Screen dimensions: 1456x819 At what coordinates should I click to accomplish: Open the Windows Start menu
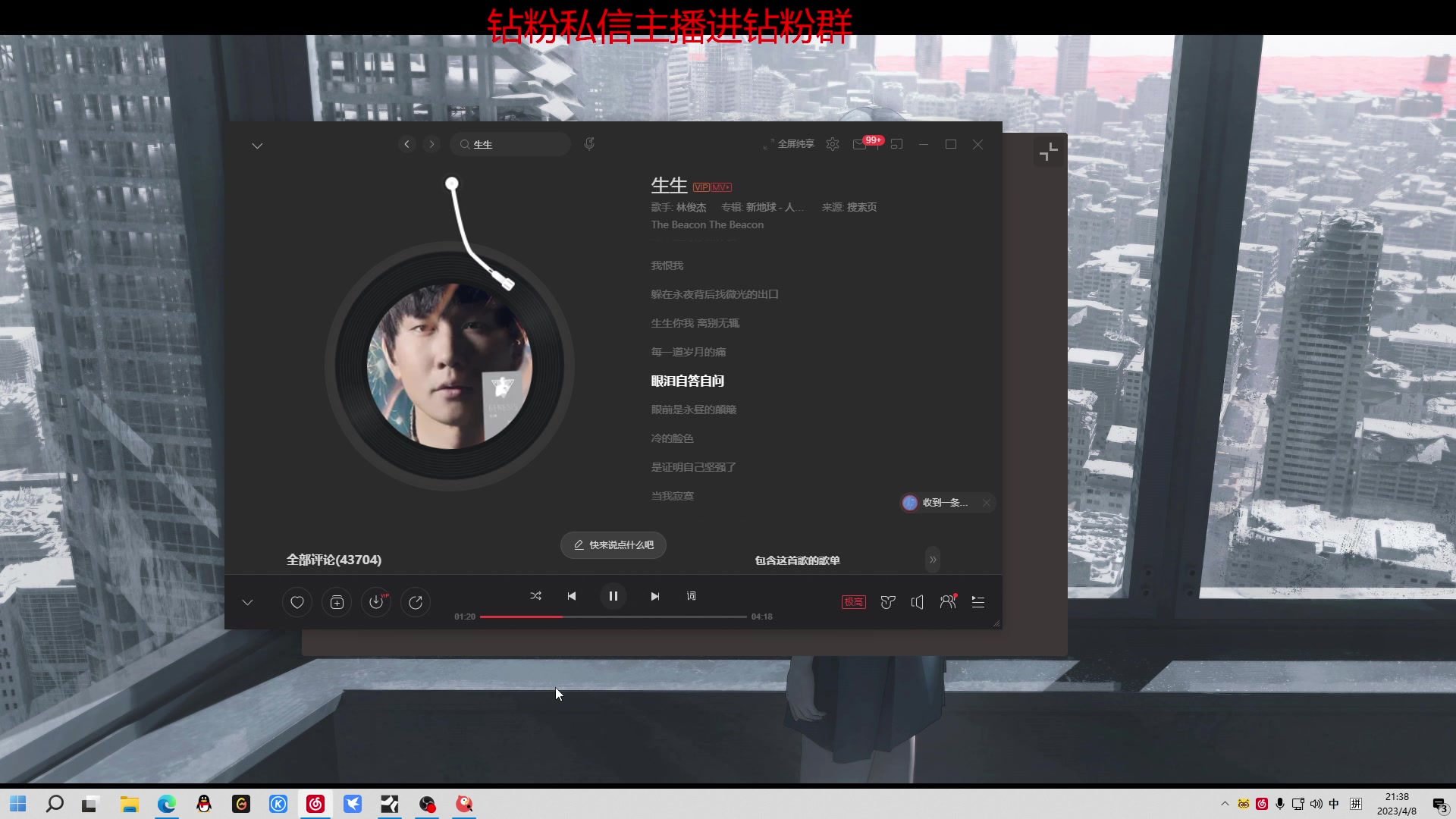[x=17, y=803]
